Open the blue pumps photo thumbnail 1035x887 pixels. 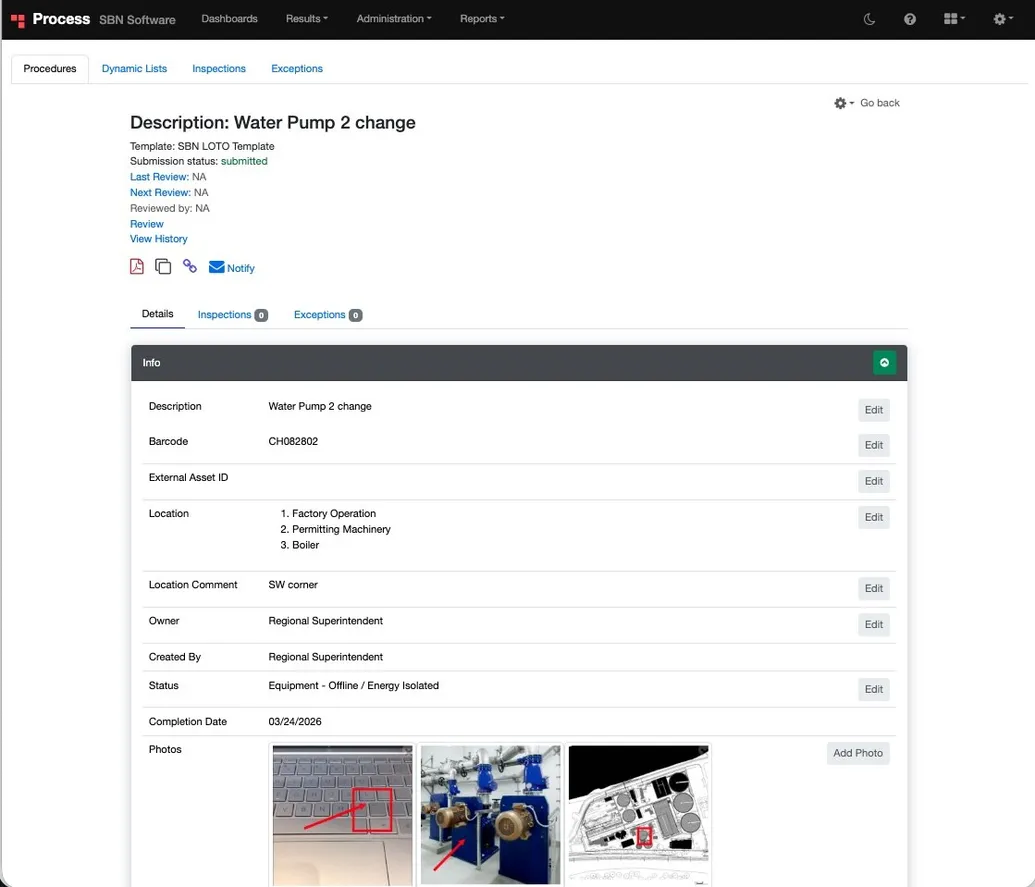[x=490, y=814]
